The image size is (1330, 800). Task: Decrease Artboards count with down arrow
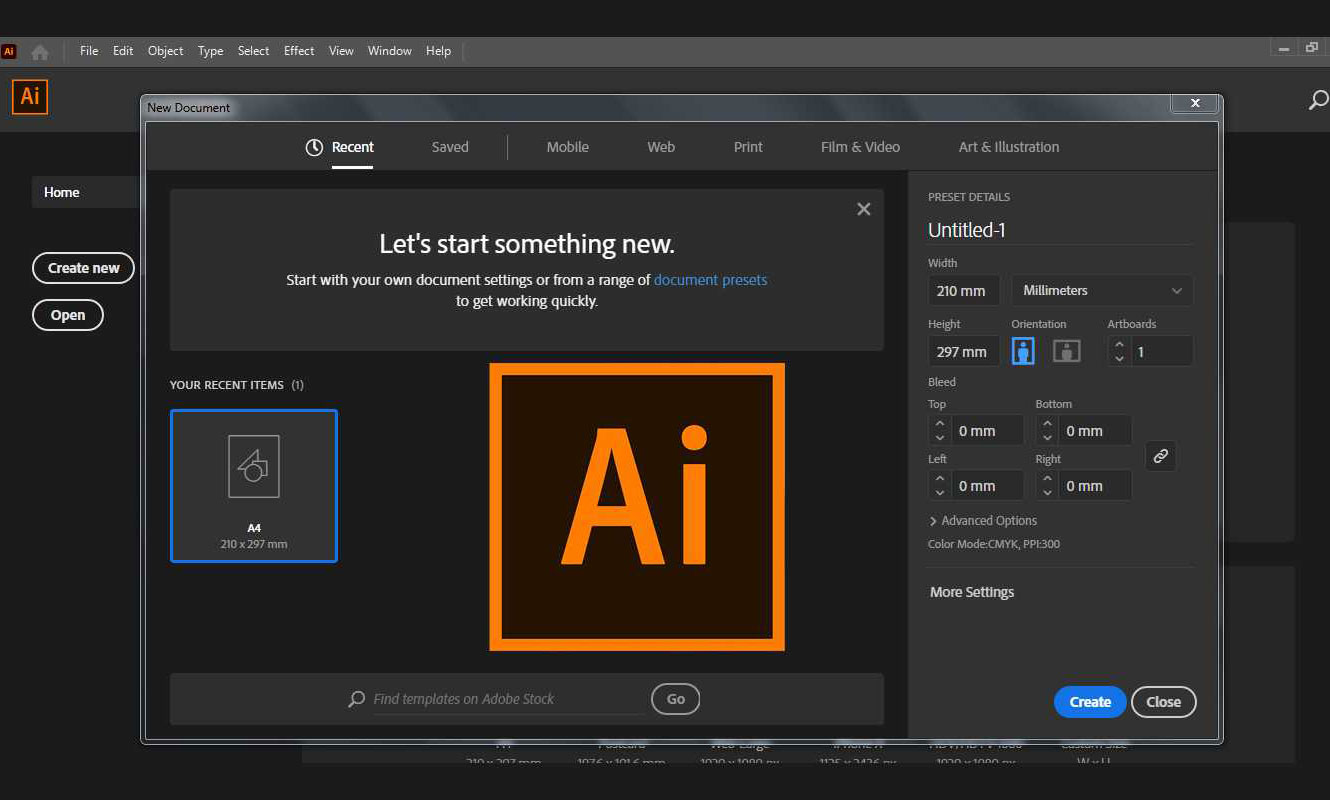[x=1119, y=358]
